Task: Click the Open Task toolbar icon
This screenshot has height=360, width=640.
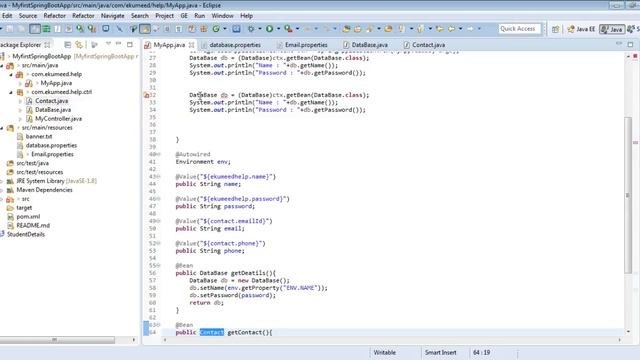Action: (x=358, y=29)
